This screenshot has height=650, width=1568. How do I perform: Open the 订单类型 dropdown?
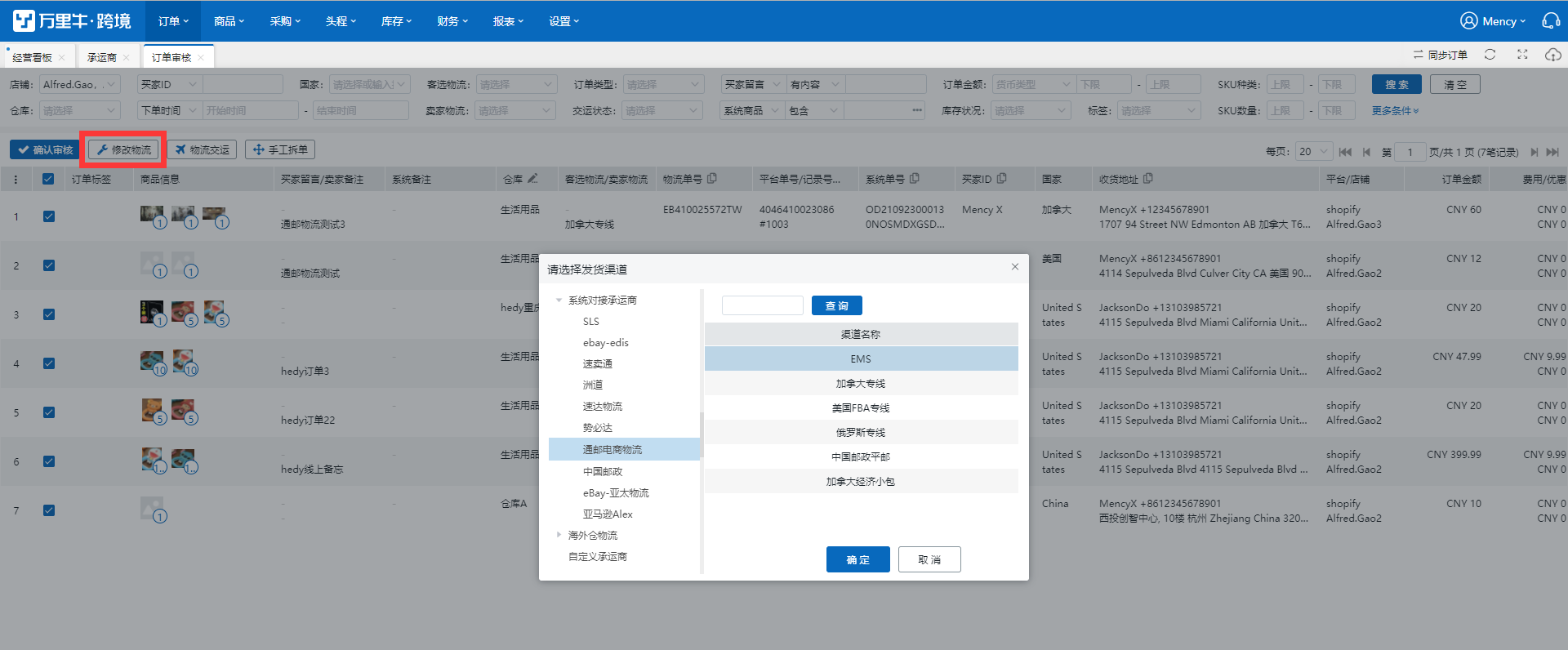(x=662, y=84)
